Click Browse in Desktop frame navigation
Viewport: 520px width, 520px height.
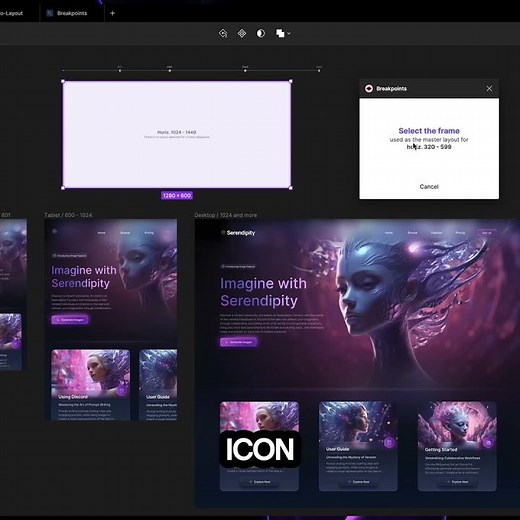(412, 233)
